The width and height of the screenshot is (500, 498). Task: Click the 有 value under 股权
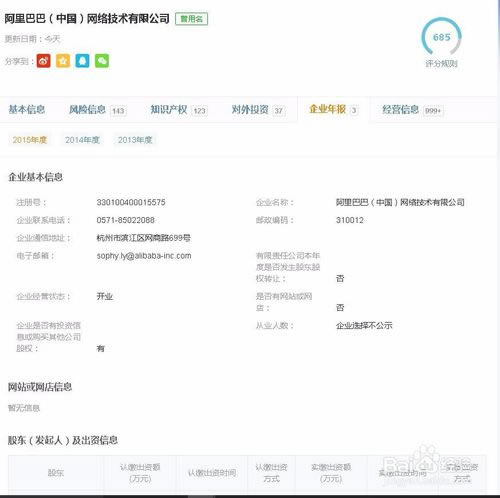pos(101,349)
